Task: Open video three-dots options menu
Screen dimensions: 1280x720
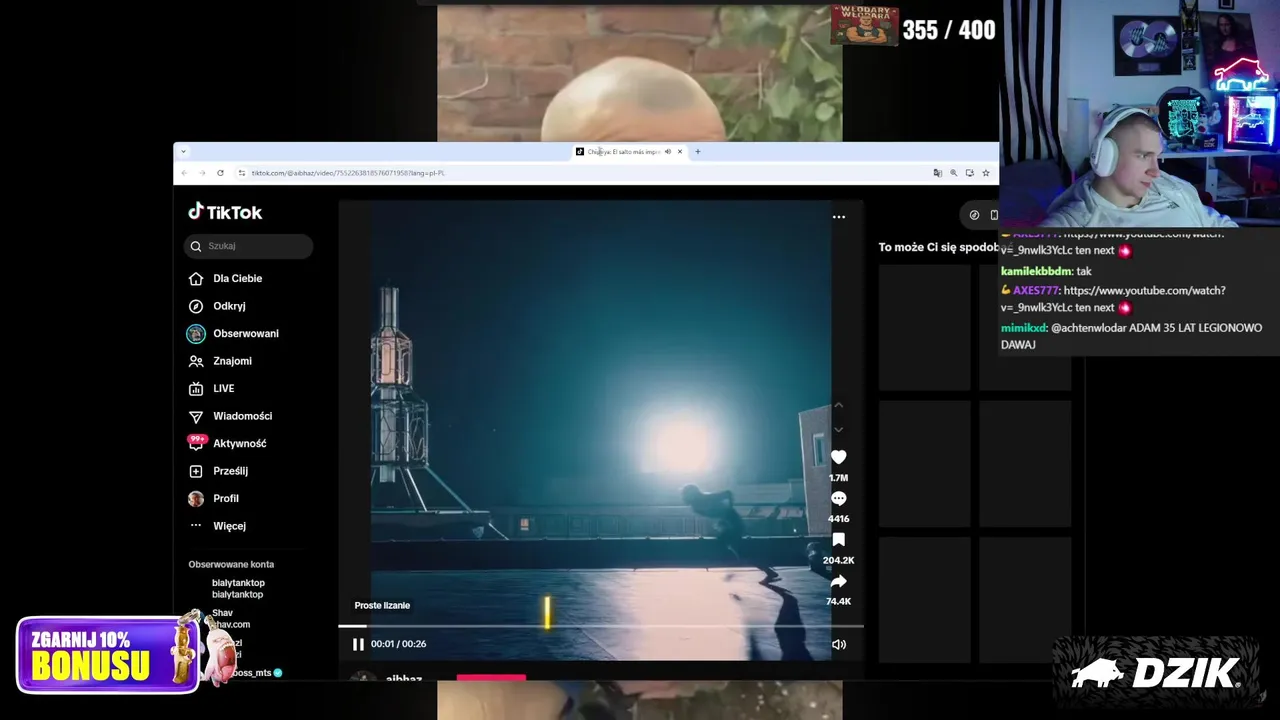Action: [x=839, y=216]
